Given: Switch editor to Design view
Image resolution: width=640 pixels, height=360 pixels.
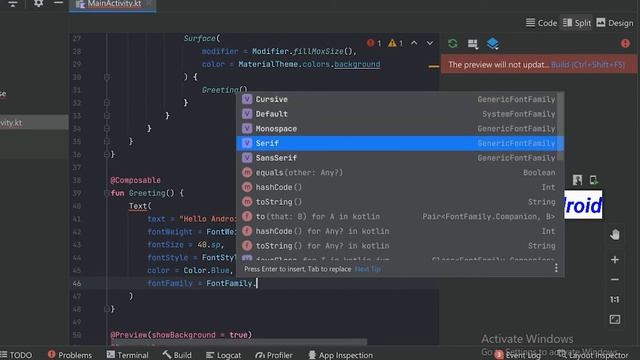Looking at the screenshot, I should (615, 23).
